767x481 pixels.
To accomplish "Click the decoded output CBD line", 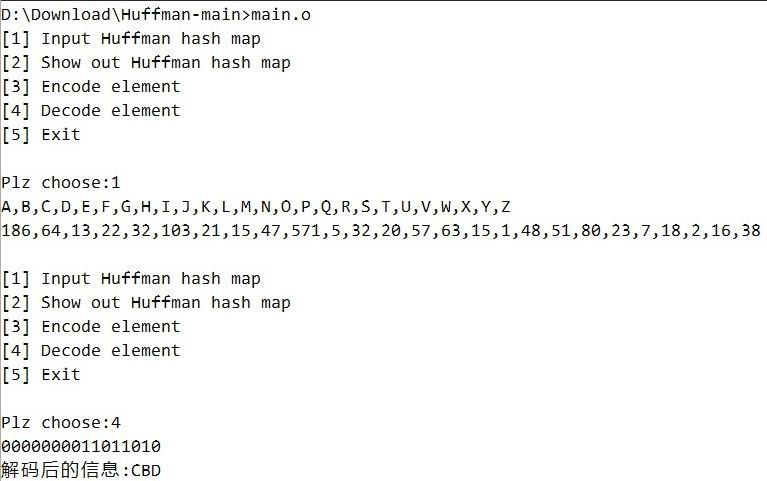I will click(x=81, y=470).
